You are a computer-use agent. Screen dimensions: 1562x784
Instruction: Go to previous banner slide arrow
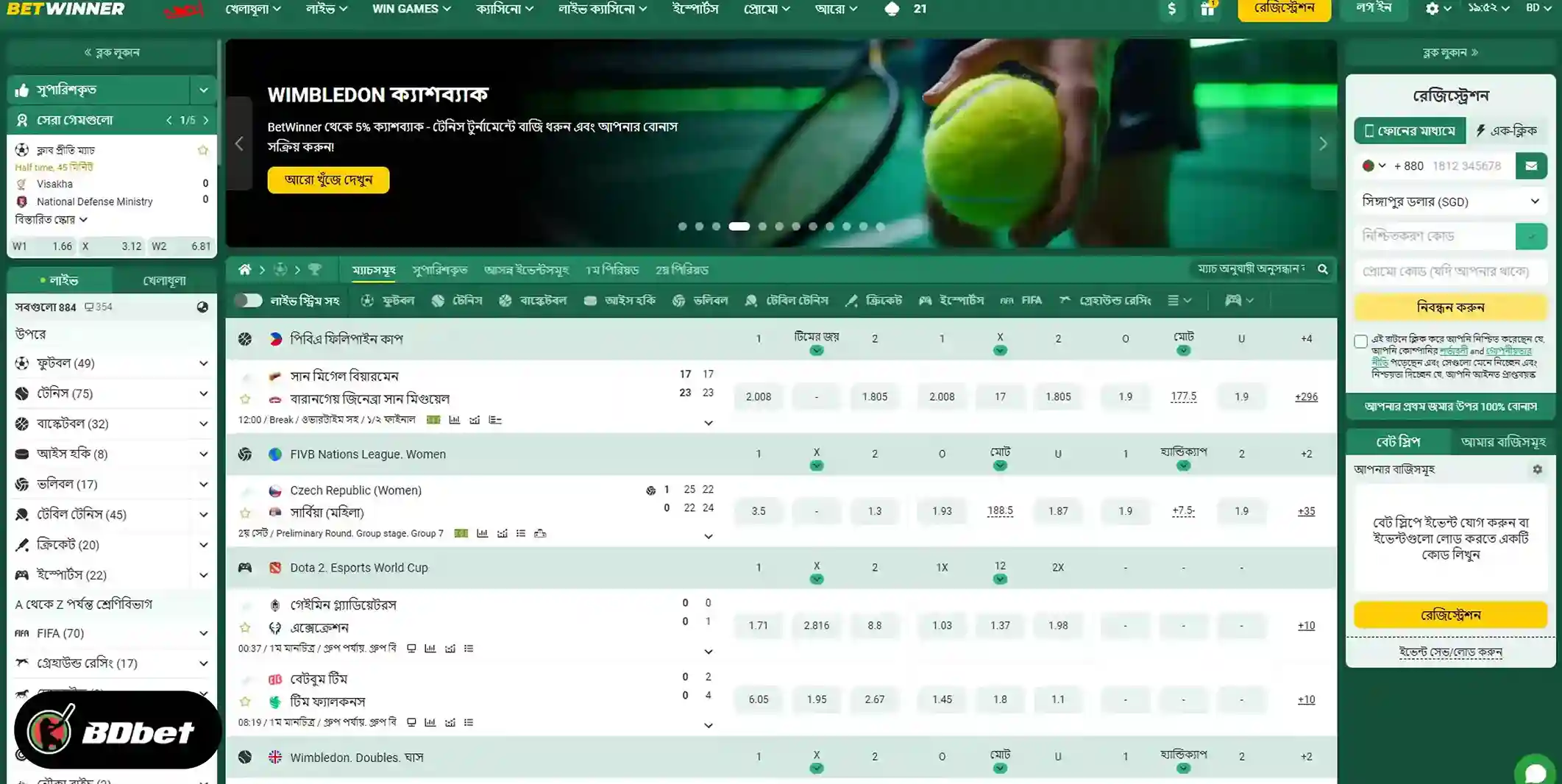(x=239, y=144)
